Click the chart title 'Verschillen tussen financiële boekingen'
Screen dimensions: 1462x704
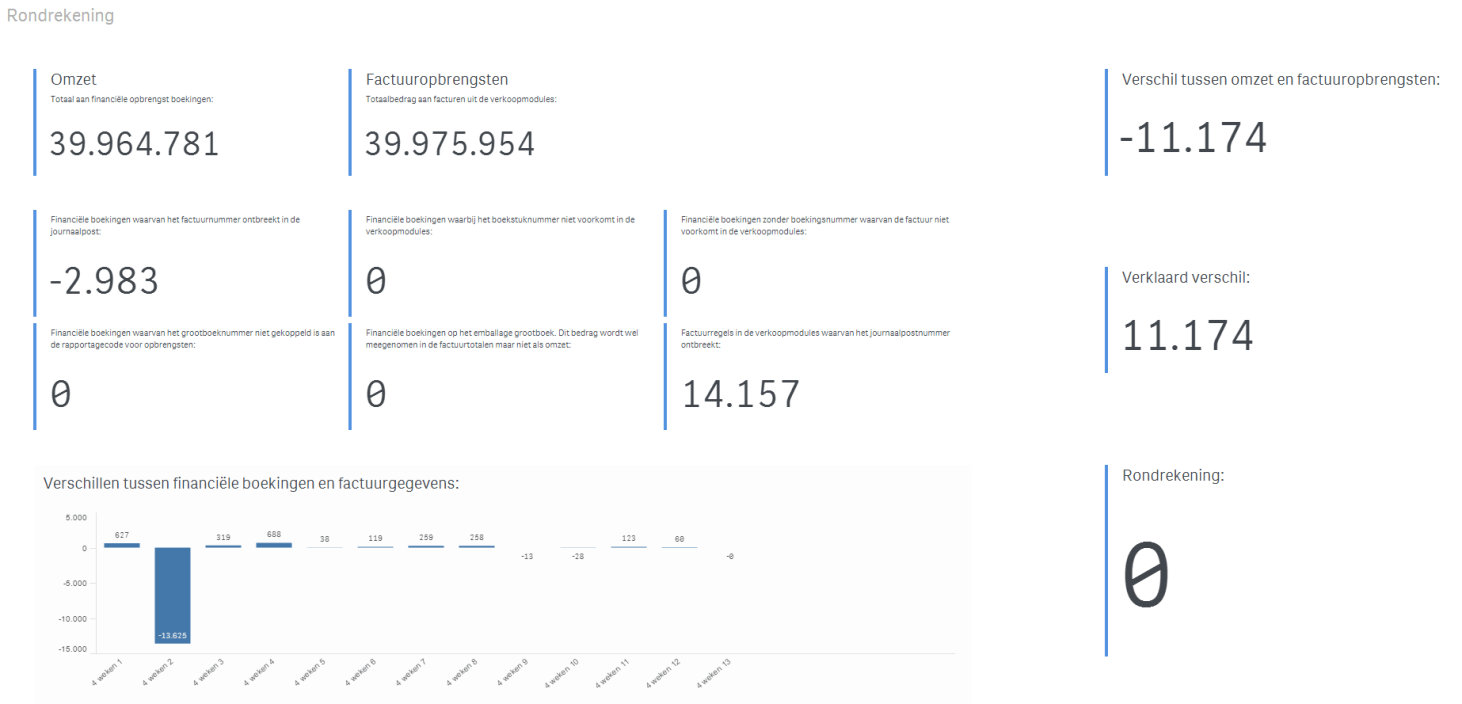(251, 483)
